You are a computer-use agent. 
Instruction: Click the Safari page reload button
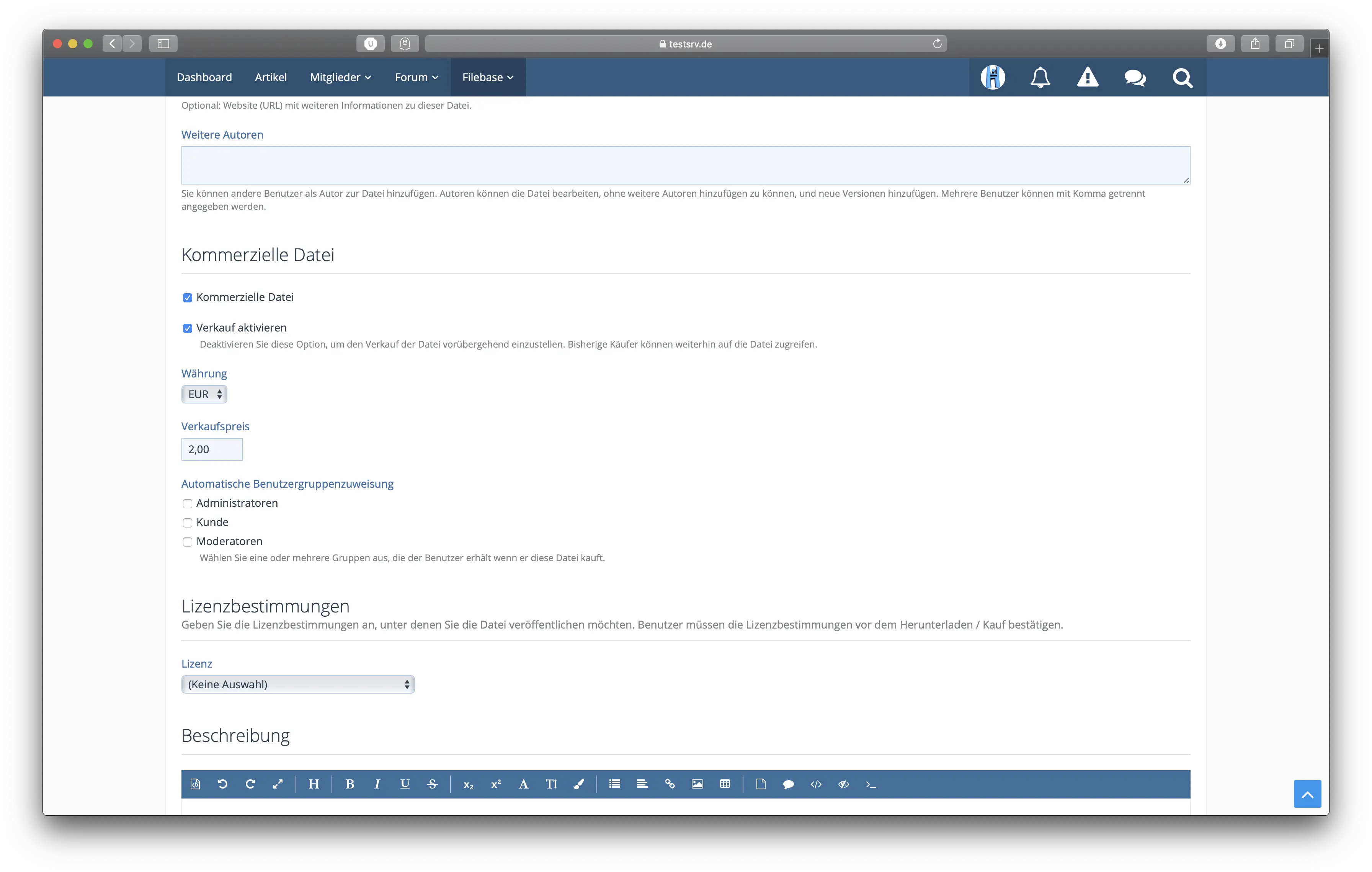click(937, 44)
